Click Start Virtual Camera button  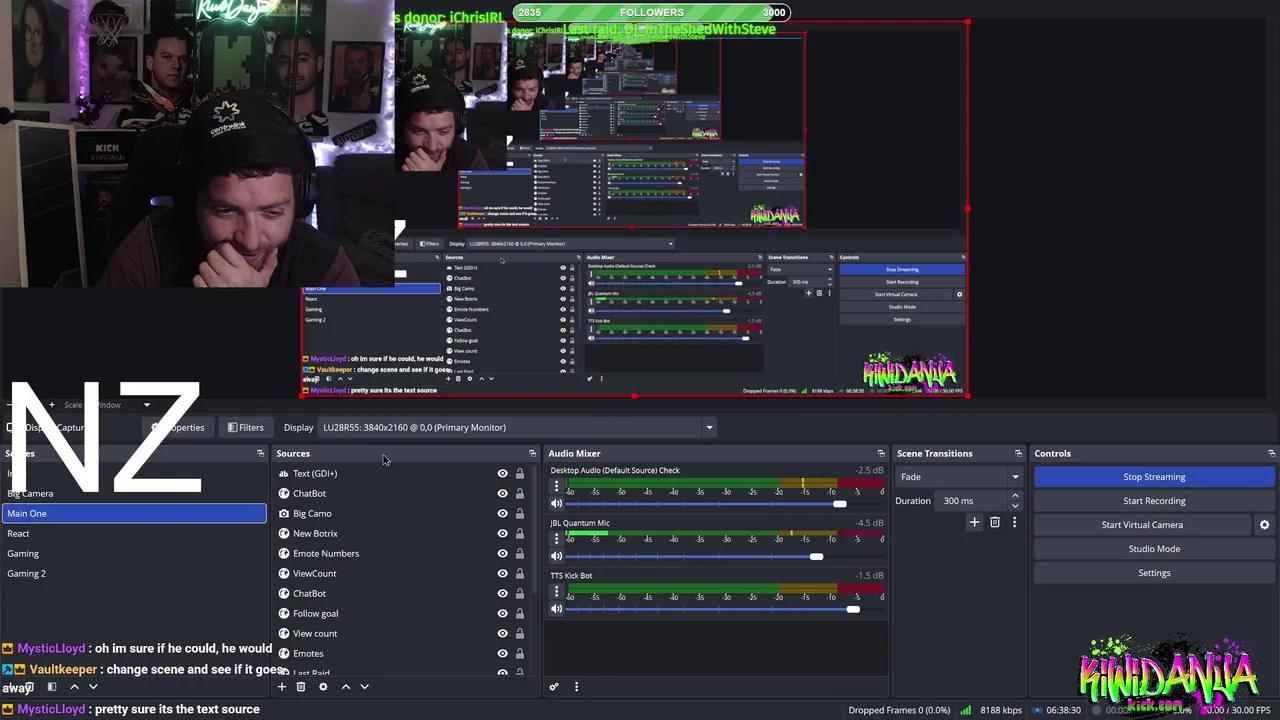click(1142, 525)
